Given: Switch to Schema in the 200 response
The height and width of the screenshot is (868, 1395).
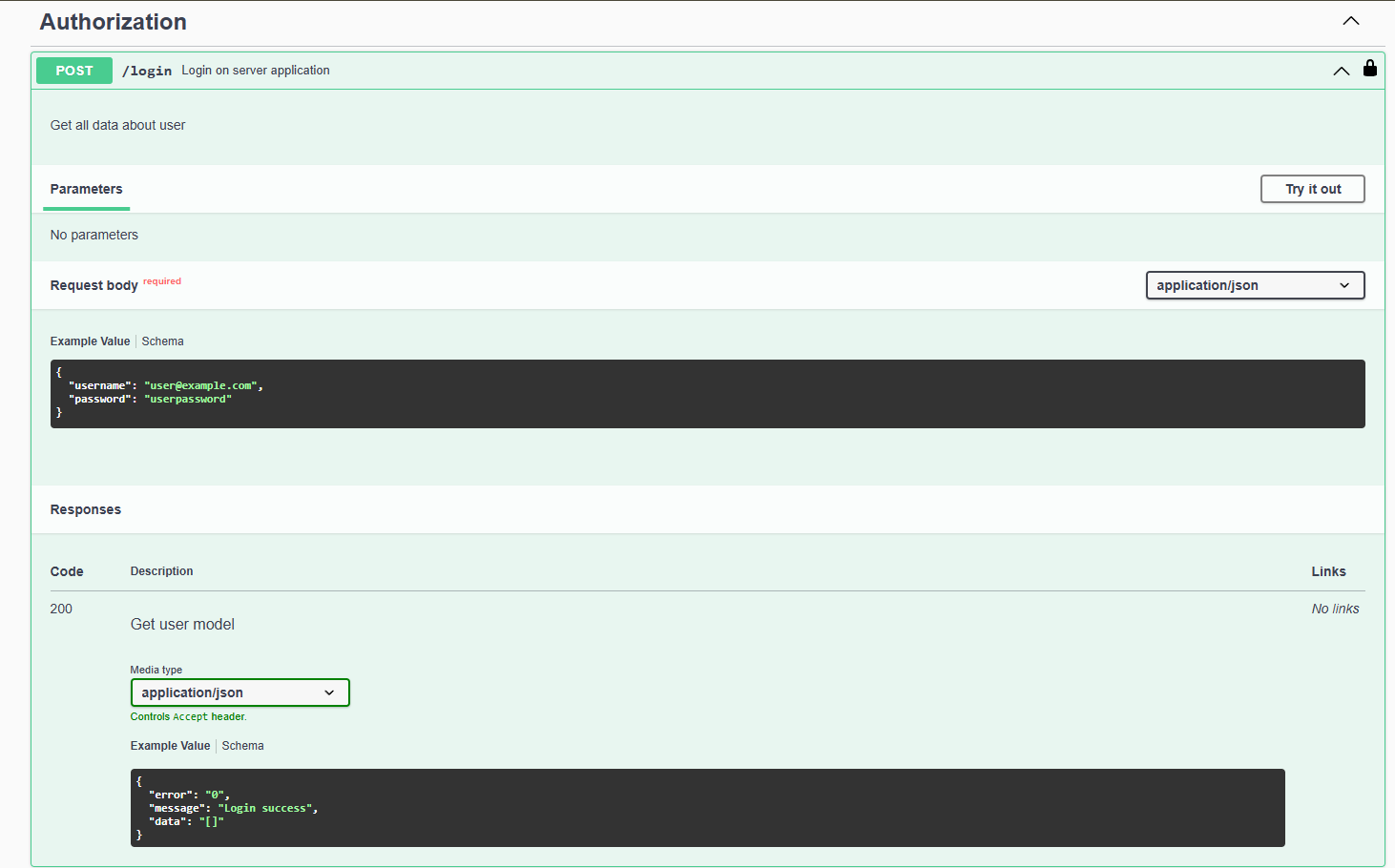Looking at the screenshot, I should click(x=242, y=746).
